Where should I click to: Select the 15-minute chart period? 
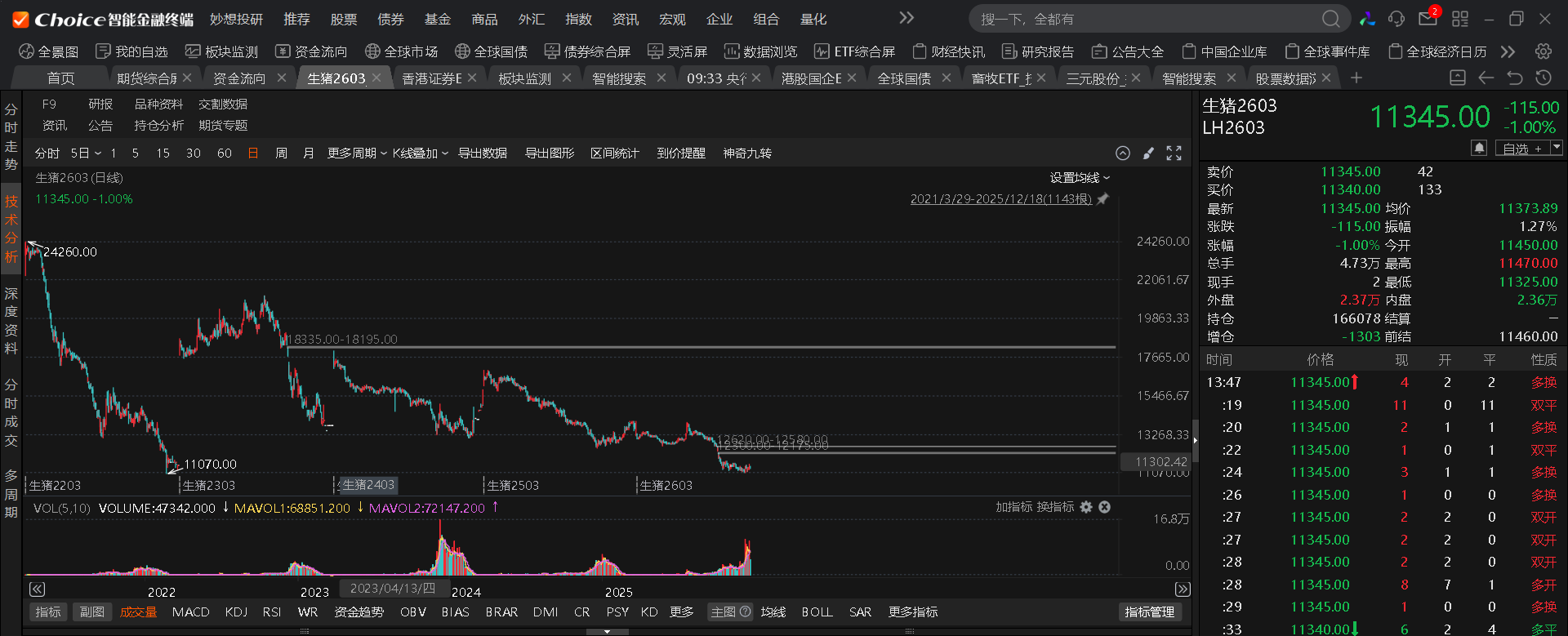point(163,153)
